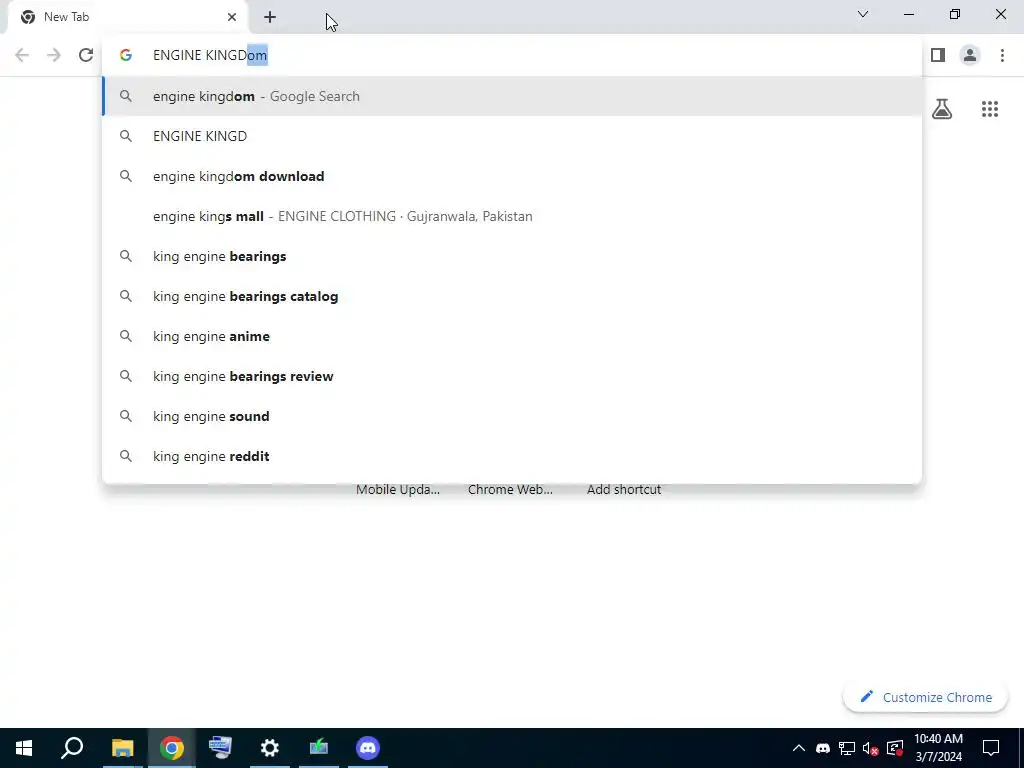Choose 'king engine bearings review' suggestion
Screen dimensions: 1024x768
pyautogui.click(x=512, y=376)
